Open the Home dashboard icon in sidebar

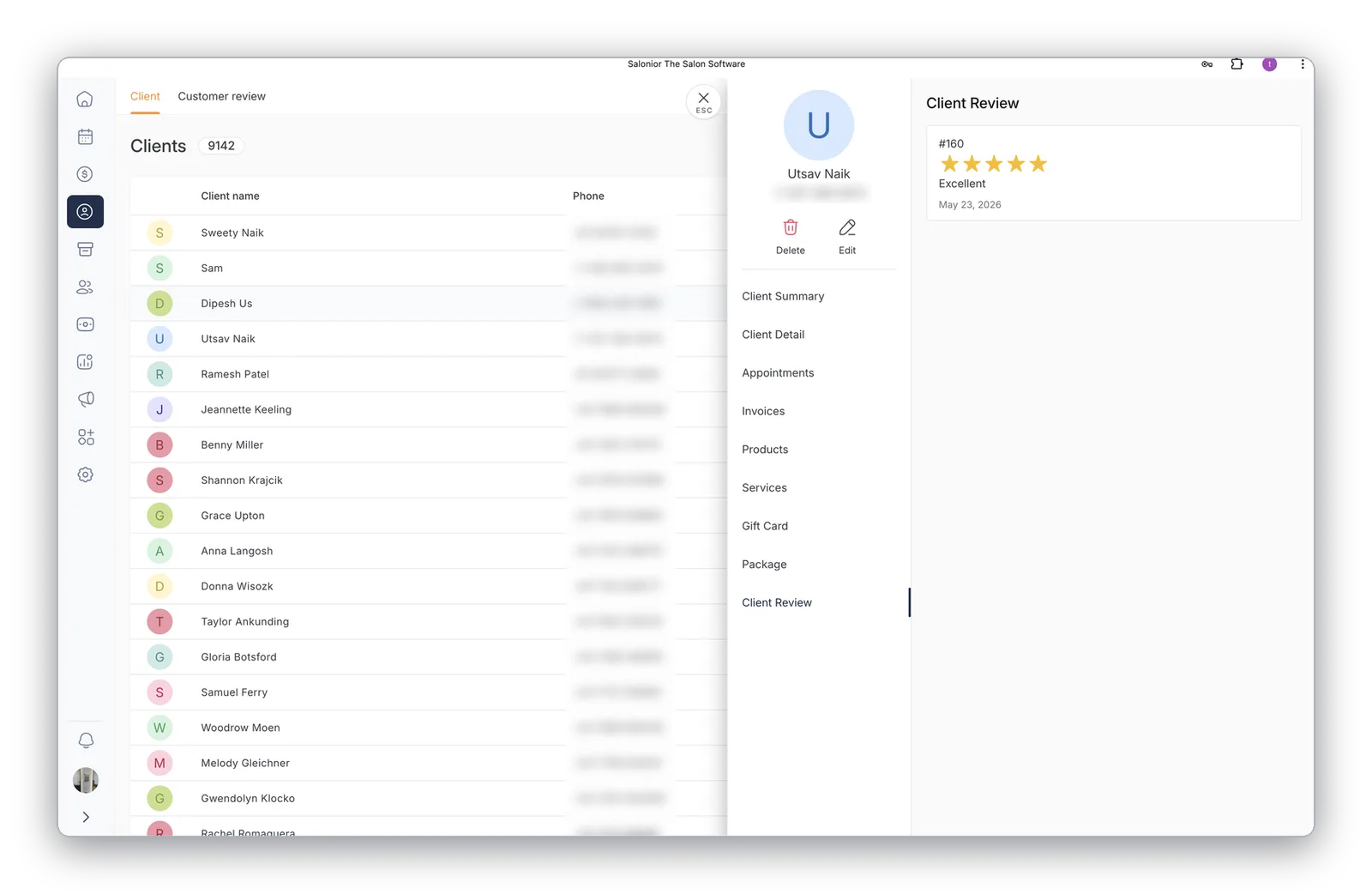coord(85,100)
